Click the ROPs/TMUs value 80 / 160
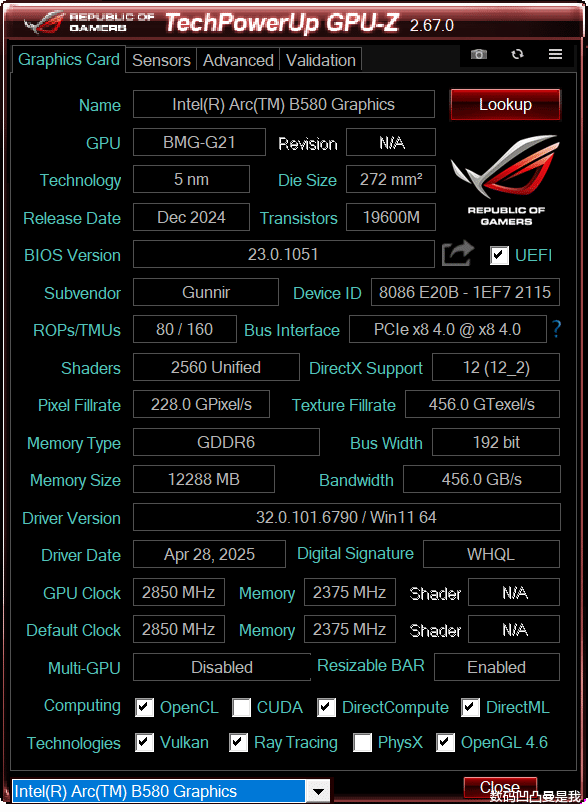This screenshot has height=812, width=588. coord(184,329)
